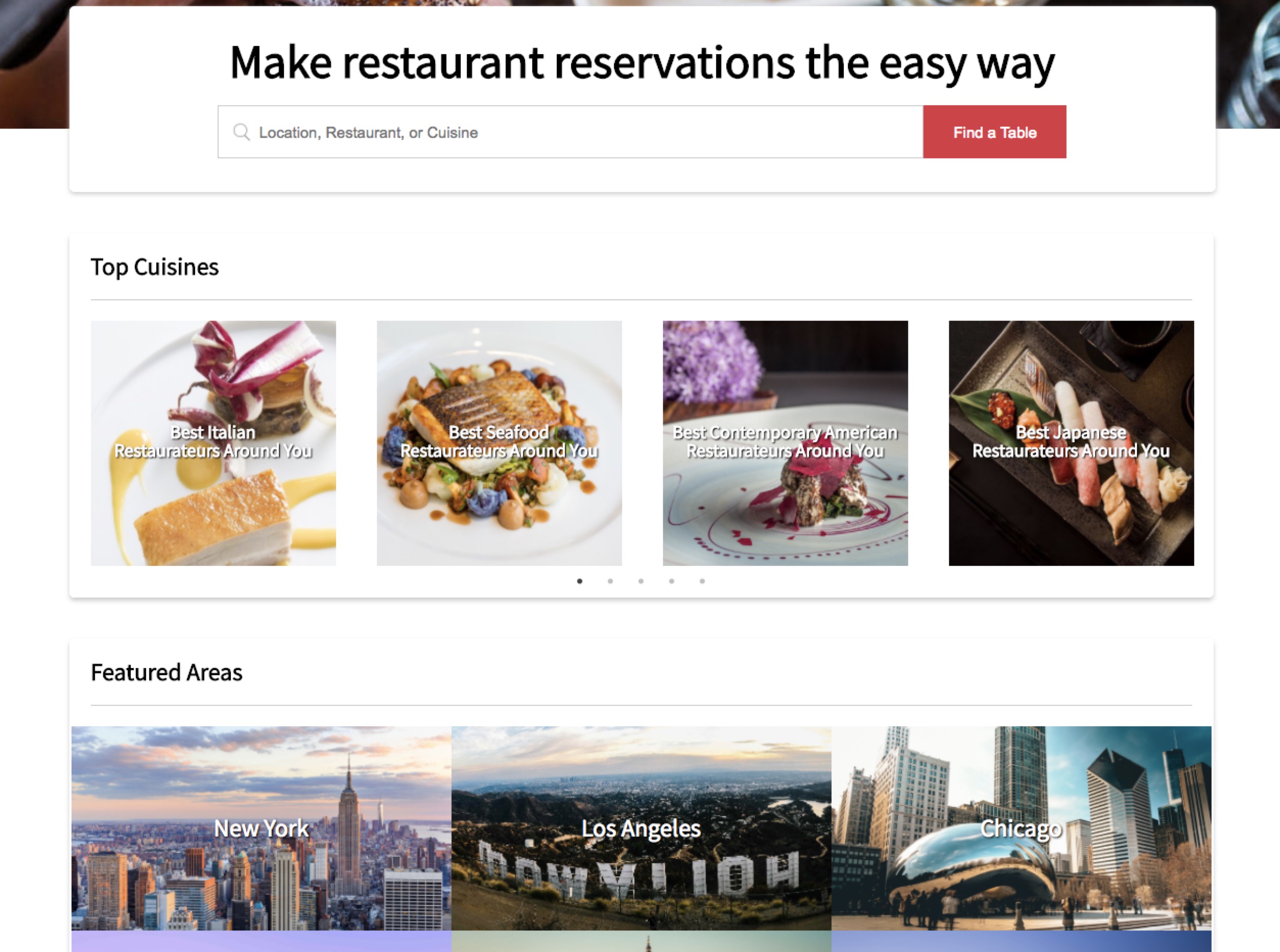Viewport: 1280px width, 952px height.
Task: Click the Top Cuisines section heading
Action: tap(154, 268)
